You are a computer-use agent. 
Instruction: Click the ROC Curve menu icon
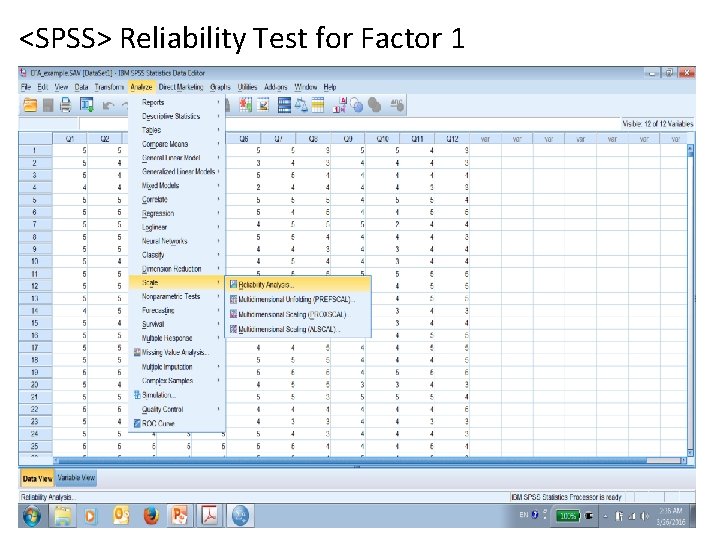pos(137,423)
